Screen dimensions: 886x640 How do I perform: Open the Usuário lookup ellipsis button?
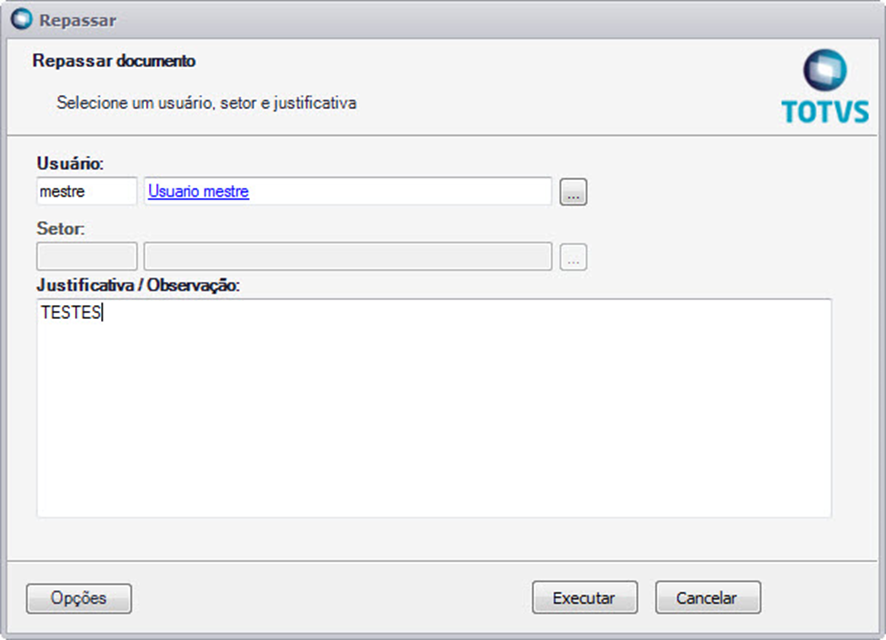tap(573, 192)
